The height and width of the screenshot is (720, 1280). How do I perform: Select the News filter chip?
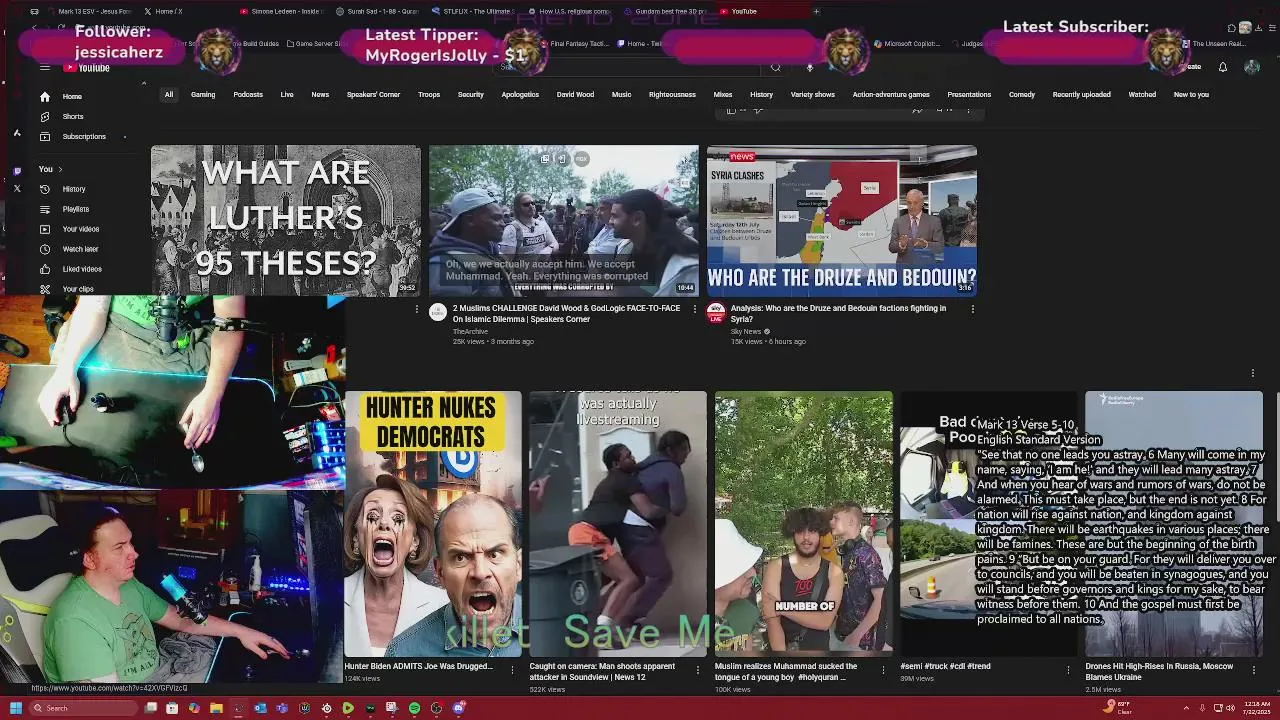[x=320, y=95]
